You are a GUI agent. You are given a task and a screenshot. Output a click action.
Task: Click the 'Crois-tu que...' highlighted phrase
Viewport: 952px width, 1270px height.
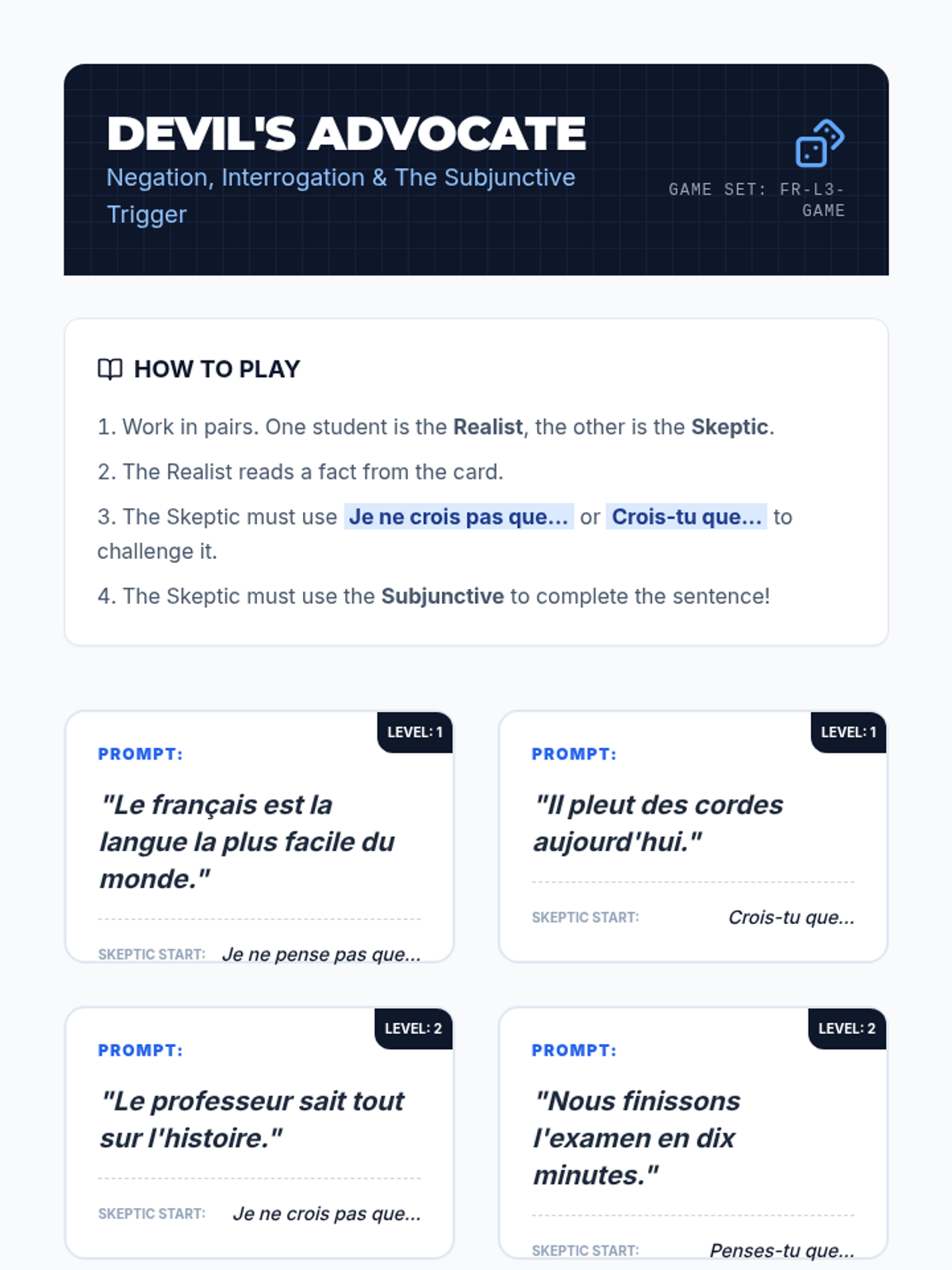(686, 517)
